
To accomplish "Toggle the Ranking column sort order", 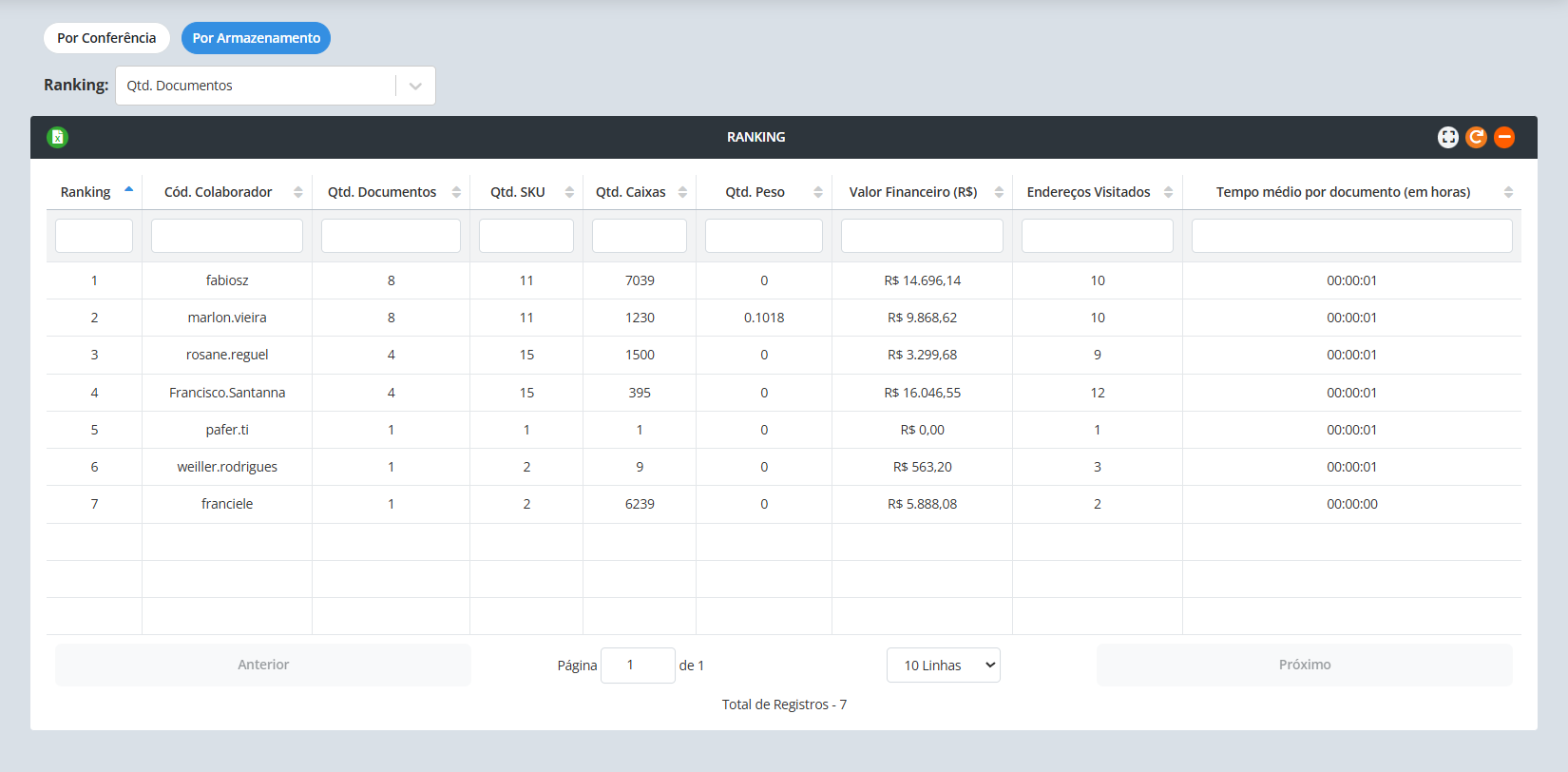I will click(128, 191).
